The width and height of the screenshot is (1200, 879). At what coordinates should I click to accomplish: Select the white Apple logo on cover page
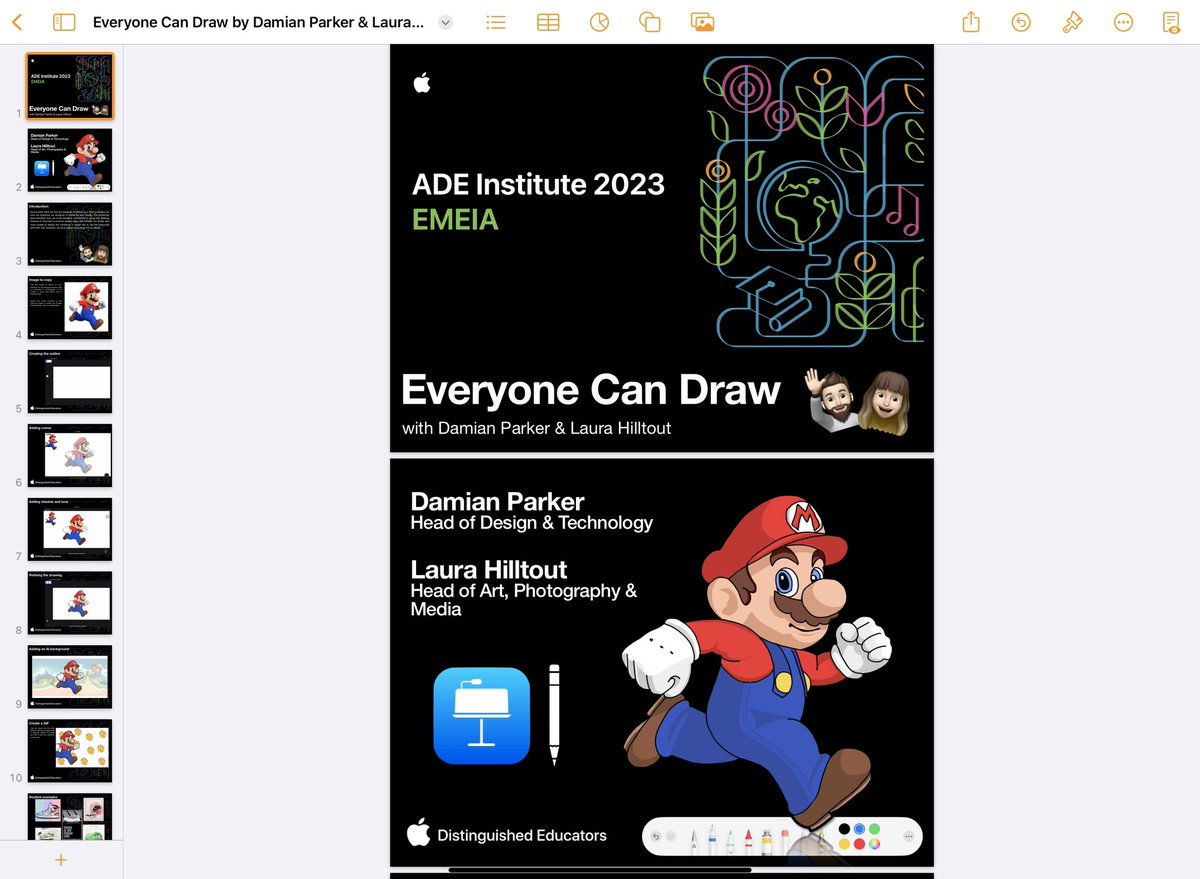click(x=422, y=82)
